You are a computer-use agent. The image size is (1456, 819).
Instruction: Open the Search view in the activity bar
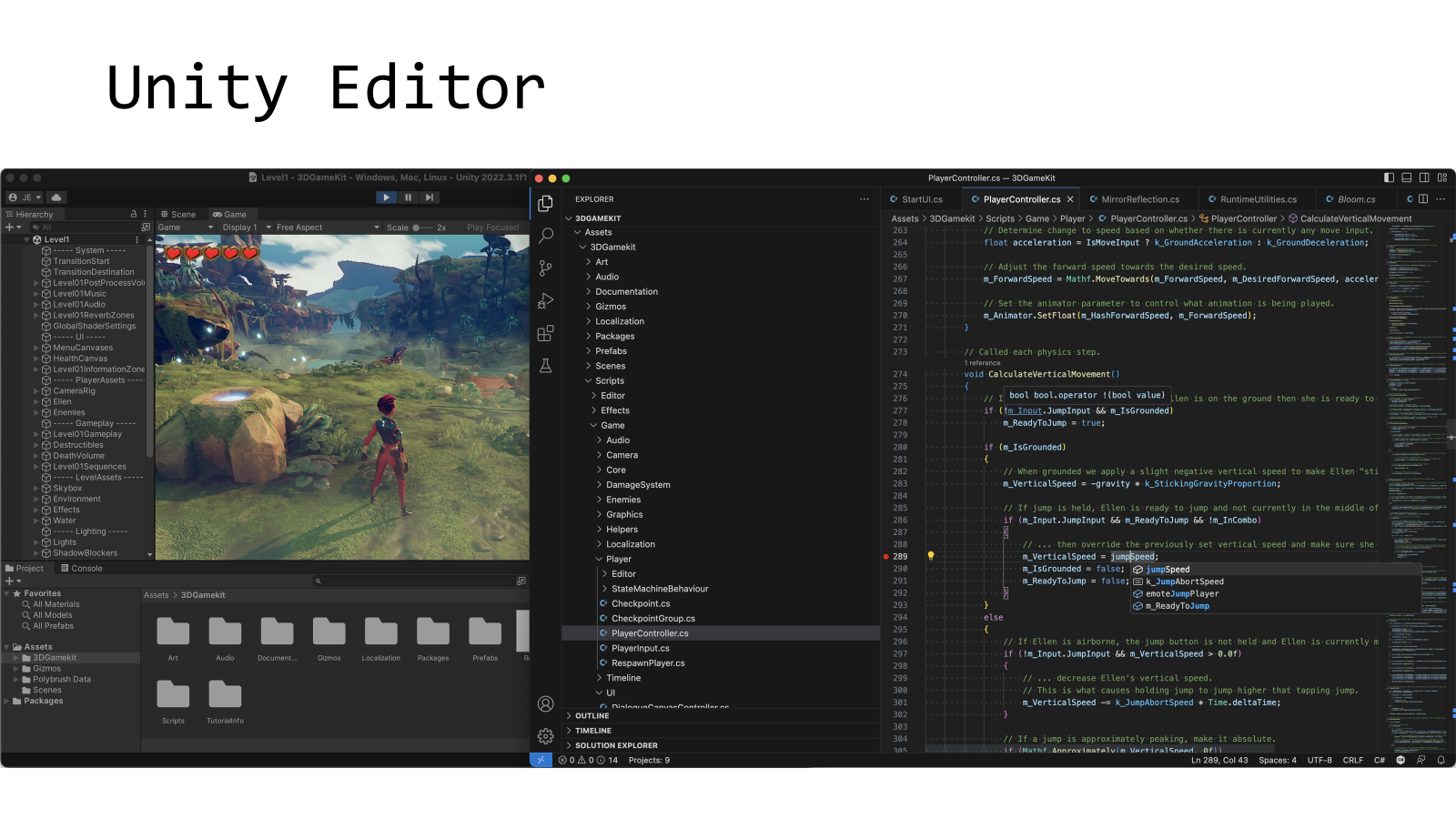coord(545,236)
